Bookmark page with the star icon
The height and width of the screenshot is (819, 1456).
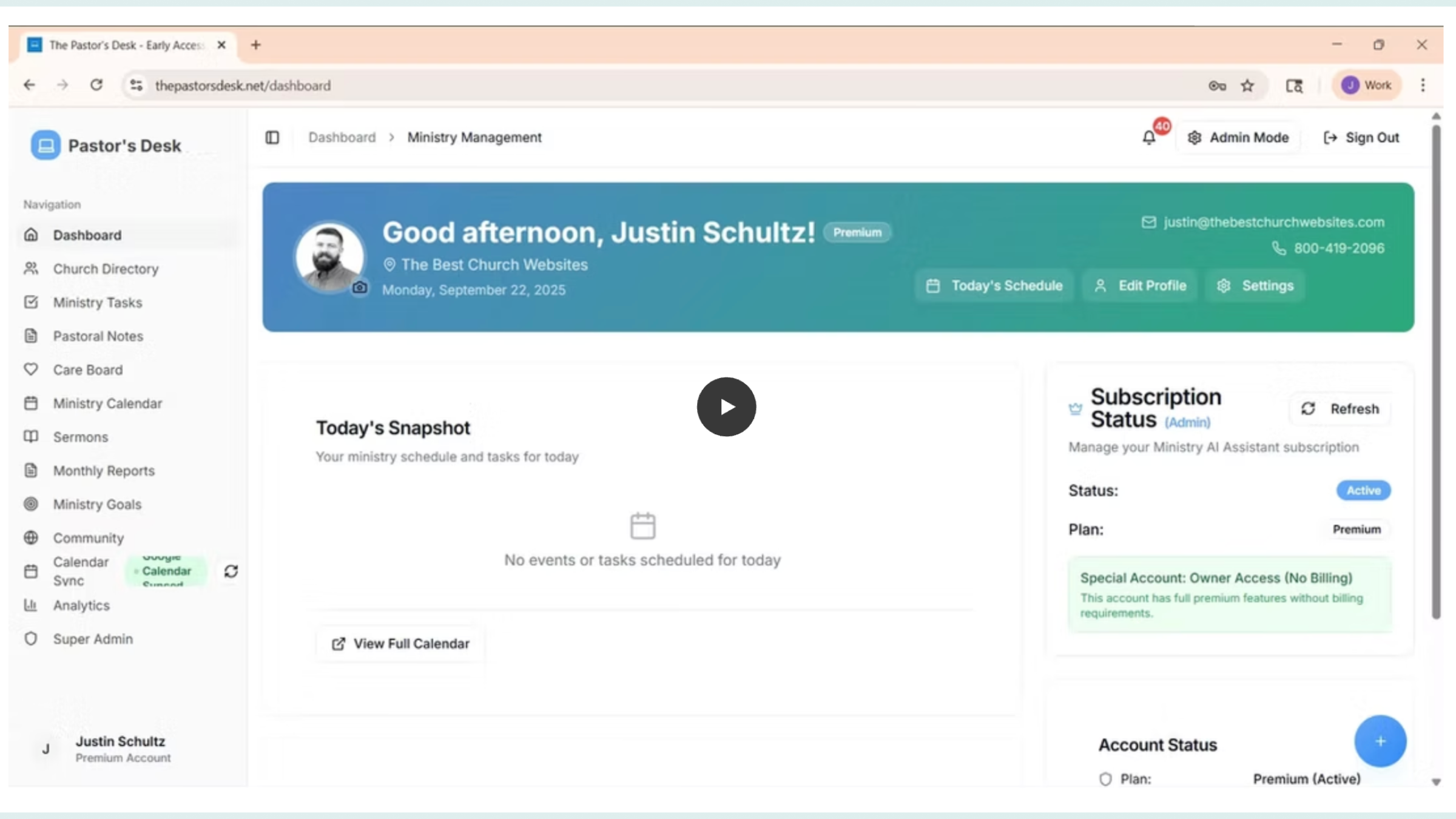click(1247, 86)
